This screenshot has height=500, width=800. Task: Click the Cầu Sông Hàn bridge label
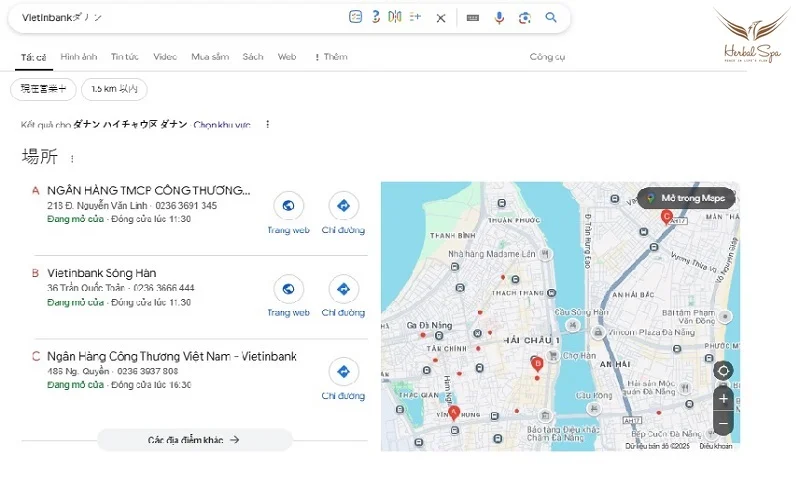(581, 312)
